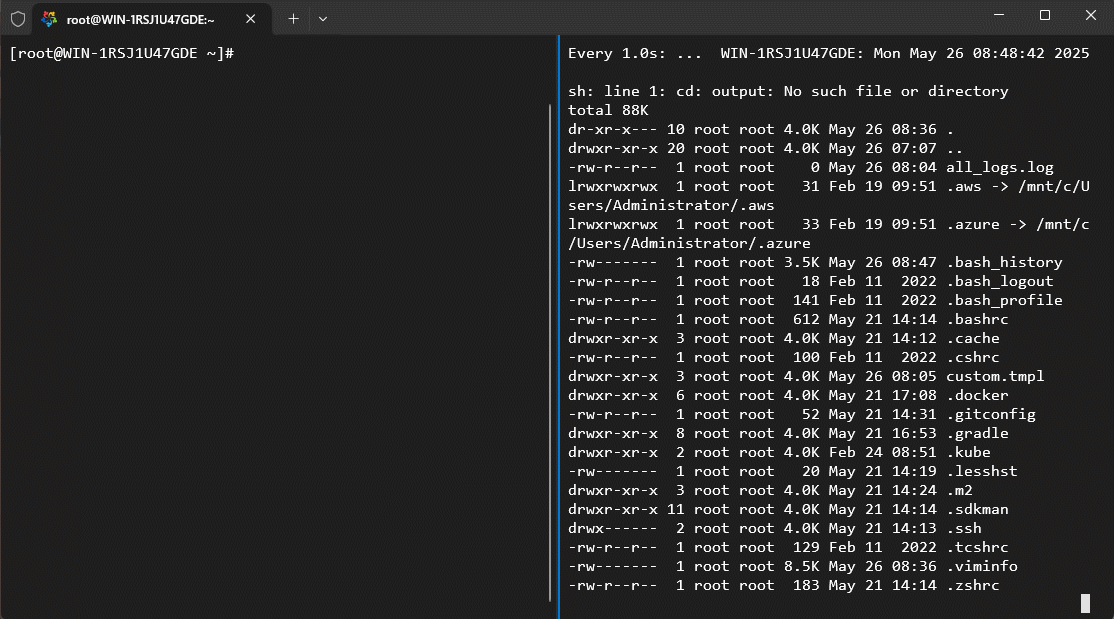Close the terminal window
1114x619 pixels.
click(1090, 15)
